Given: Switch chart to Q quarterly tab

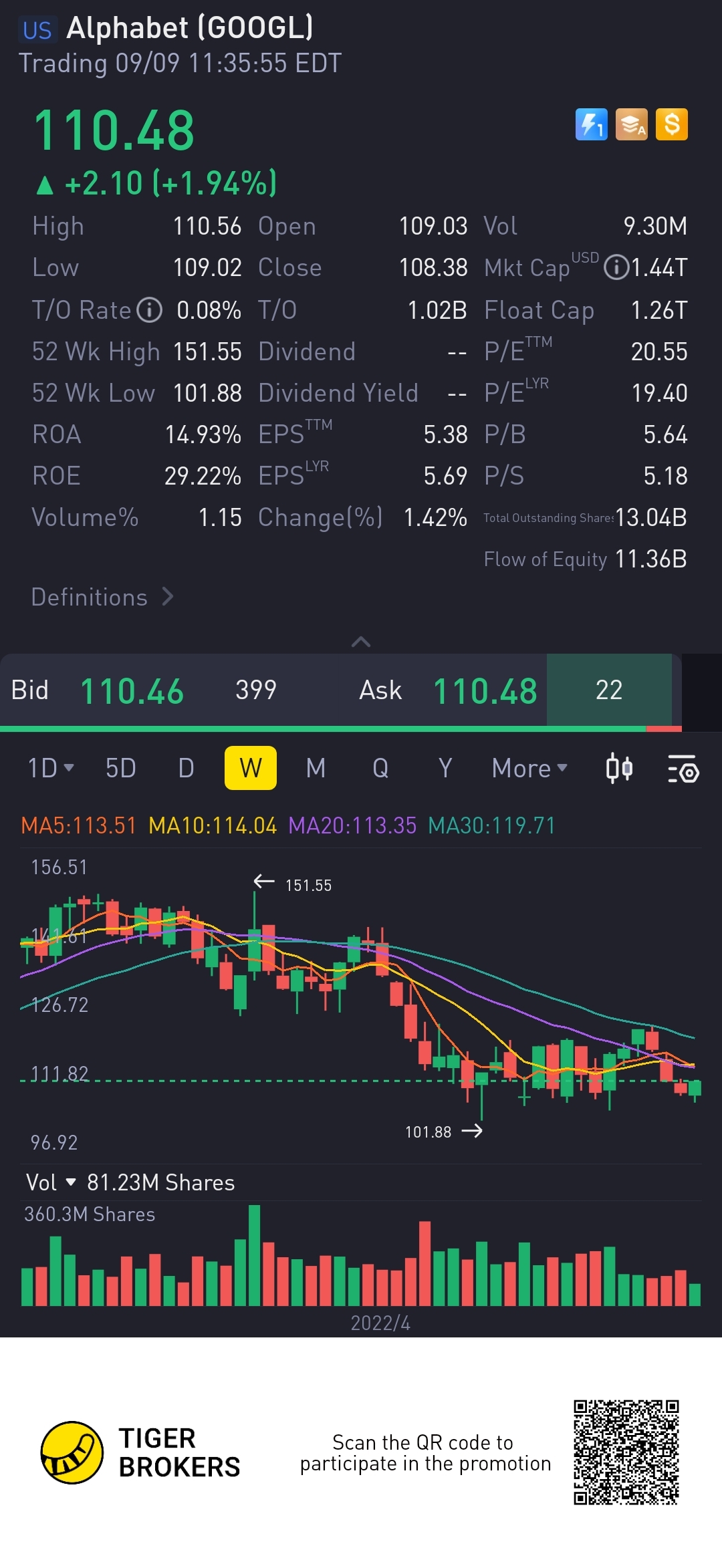Looking at the screenshot, I should (380, 769).
